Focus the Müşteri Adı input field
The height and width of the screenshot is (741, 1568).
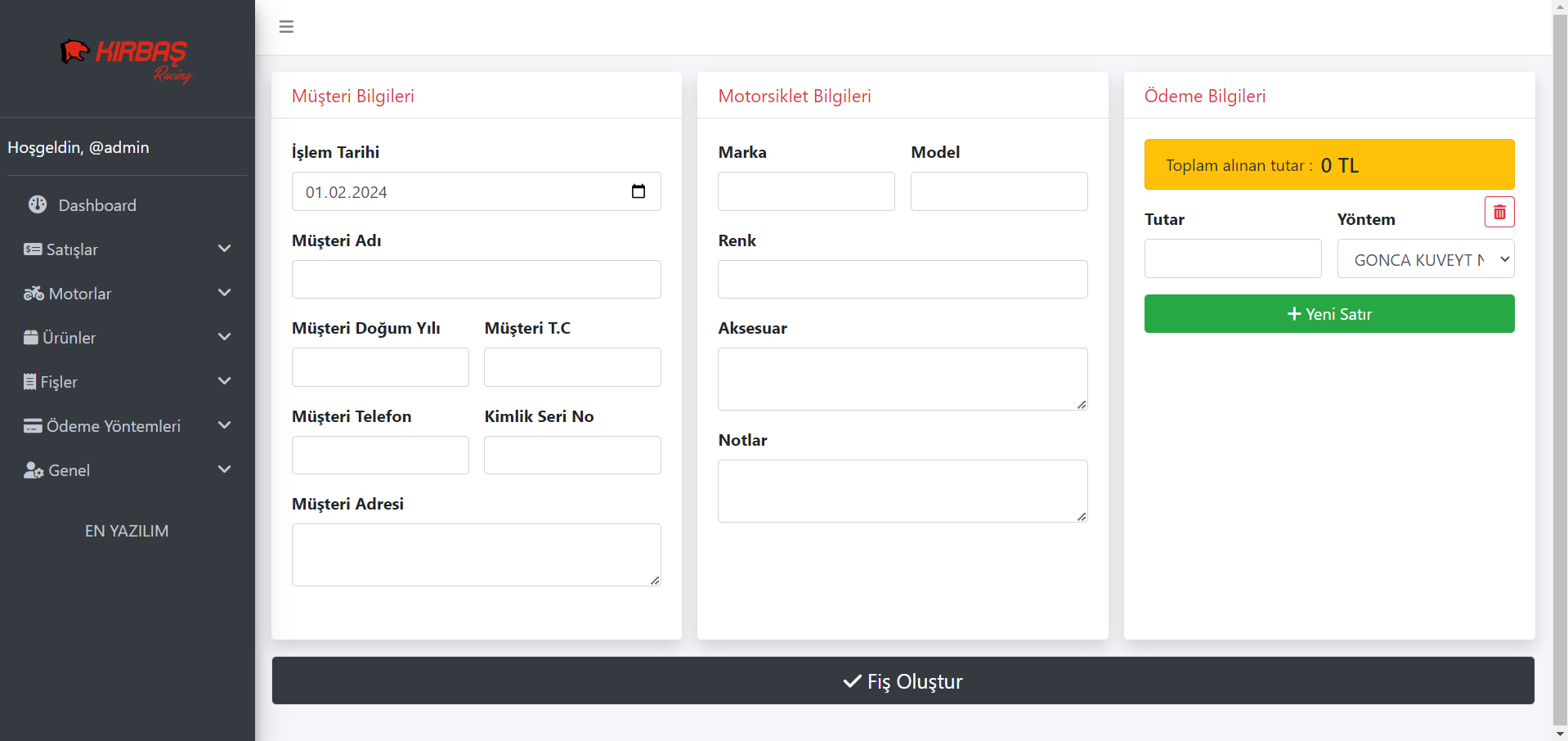(x=476, y=280)
